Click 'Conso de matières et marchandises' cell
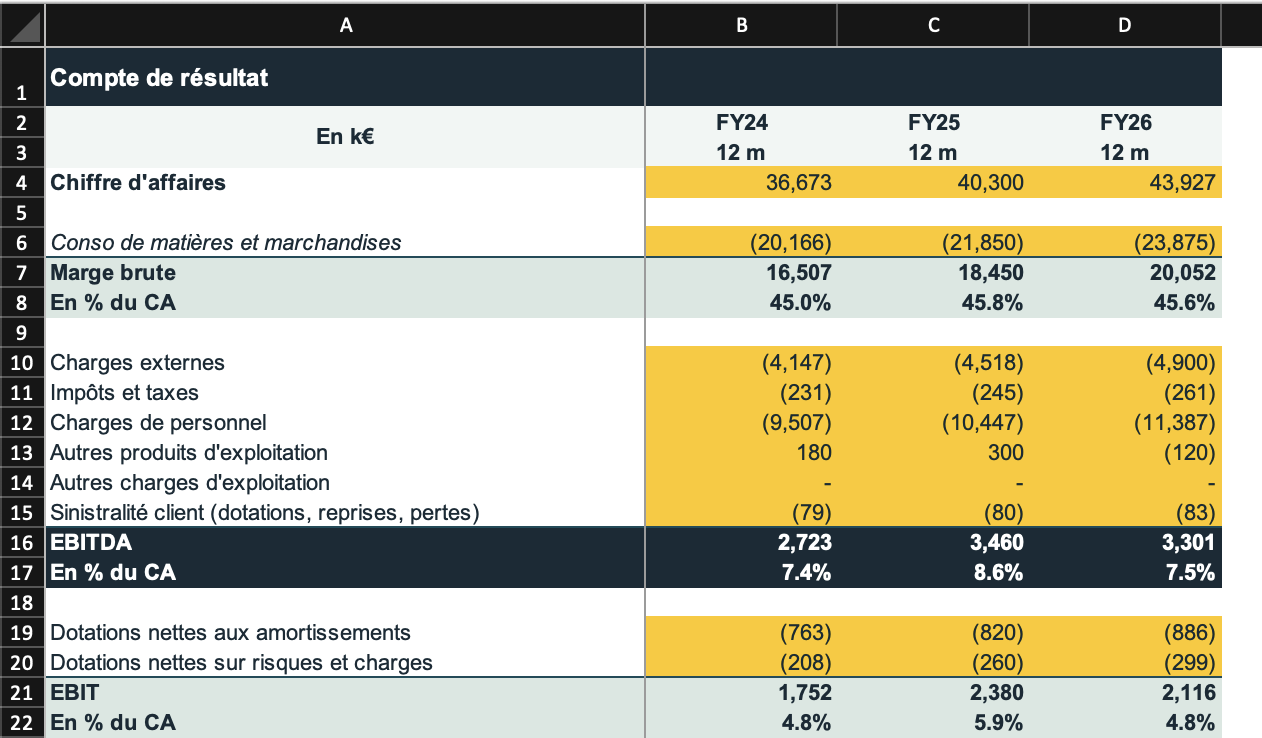The image size is (1262, 738). [345, 243]
